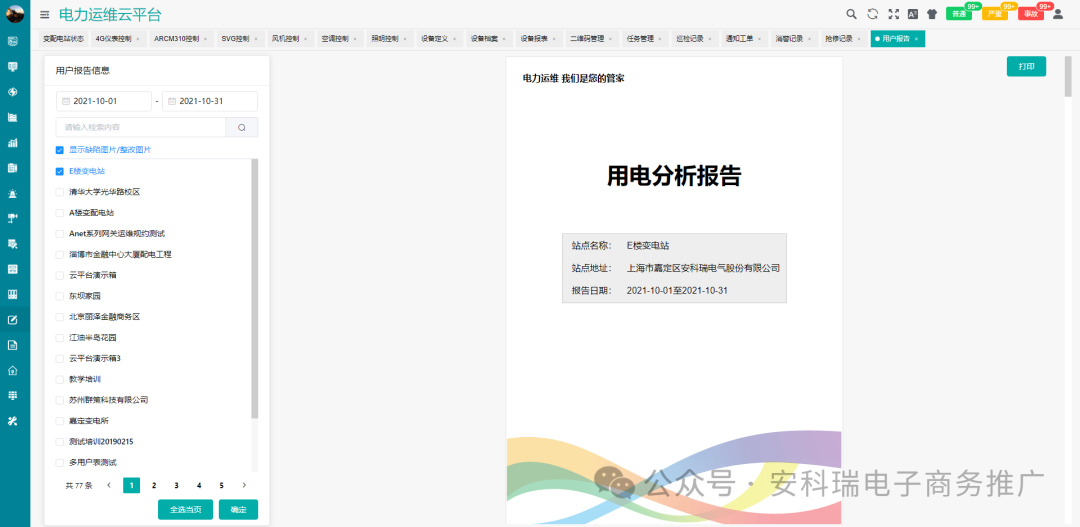Click the previous page chevron
This screenshot has width=1080, height=527.
[x=109, y=485]
